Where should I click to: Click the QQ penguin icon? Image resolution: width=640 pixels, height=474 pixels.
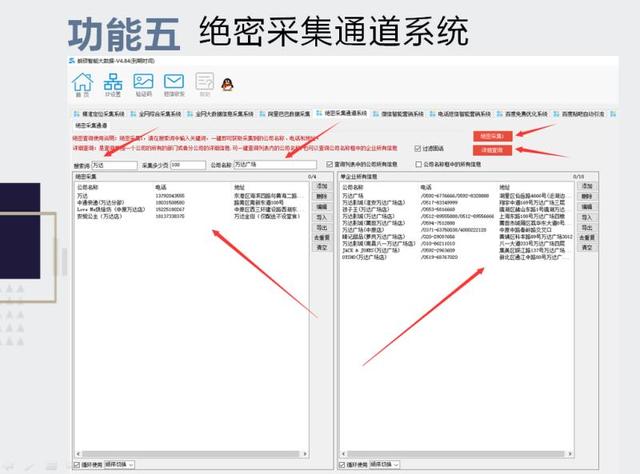tap(227, 85)
